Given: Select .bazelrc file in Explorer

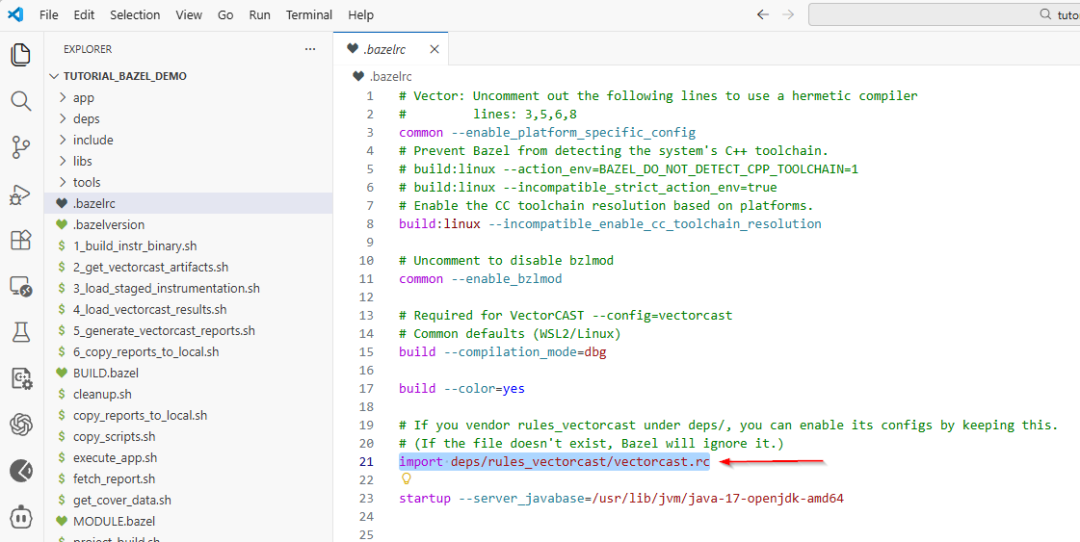Looking at the screenshot, I should 188,203.
